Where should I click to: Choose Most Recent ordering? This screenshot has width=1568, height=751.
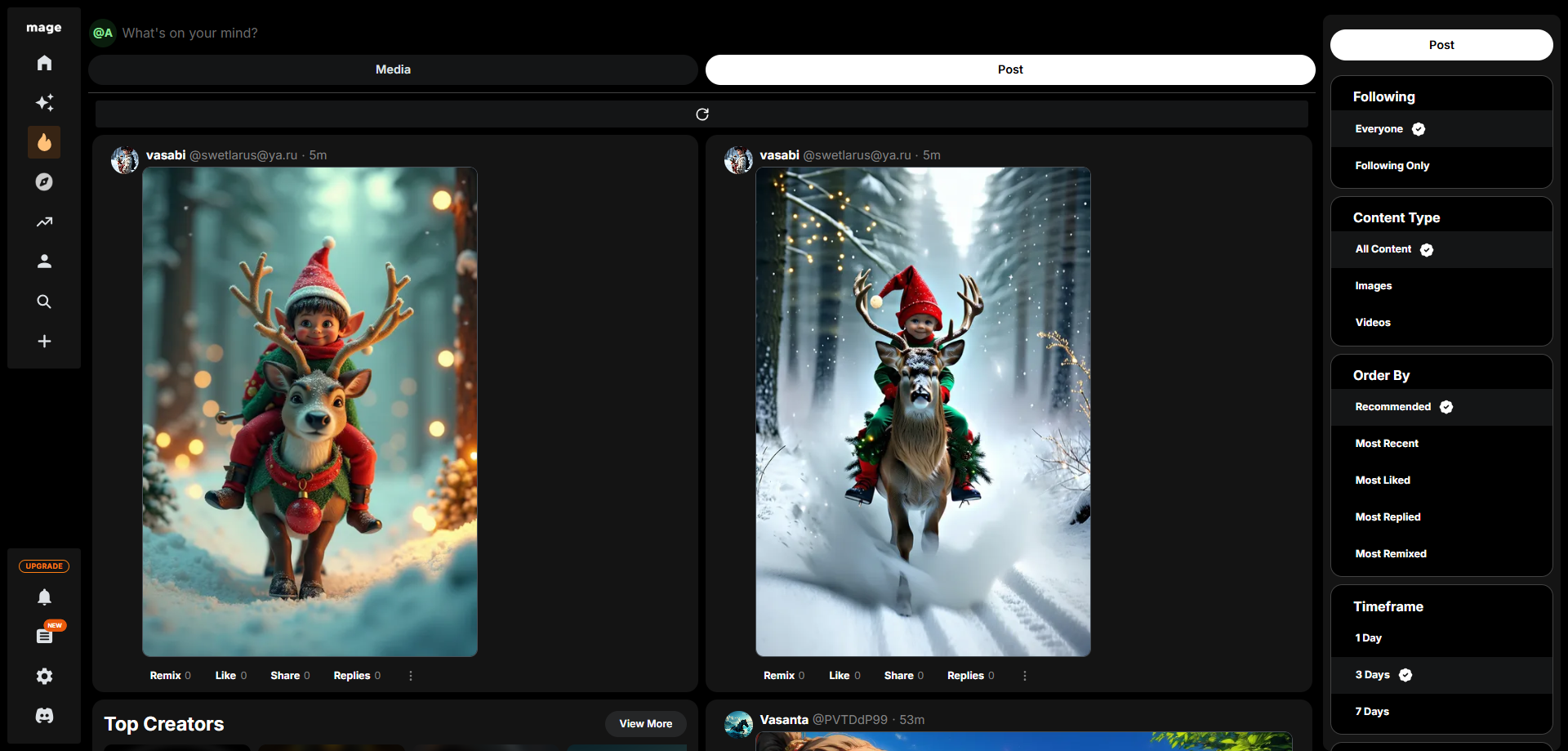click(1386, 444)
